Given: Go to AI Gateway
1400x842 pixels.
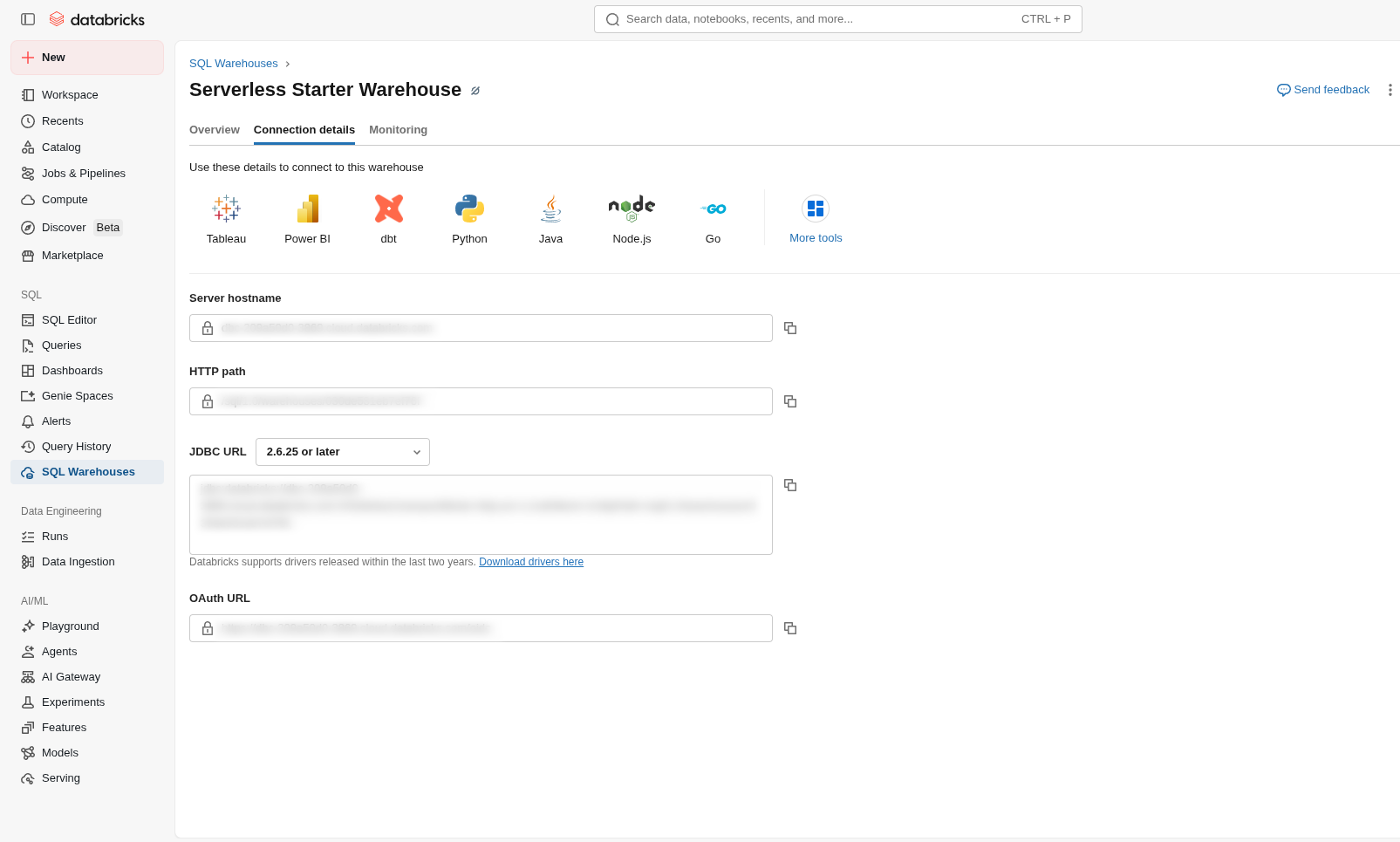Looking at the screenshot, I should tap(87, 677).
